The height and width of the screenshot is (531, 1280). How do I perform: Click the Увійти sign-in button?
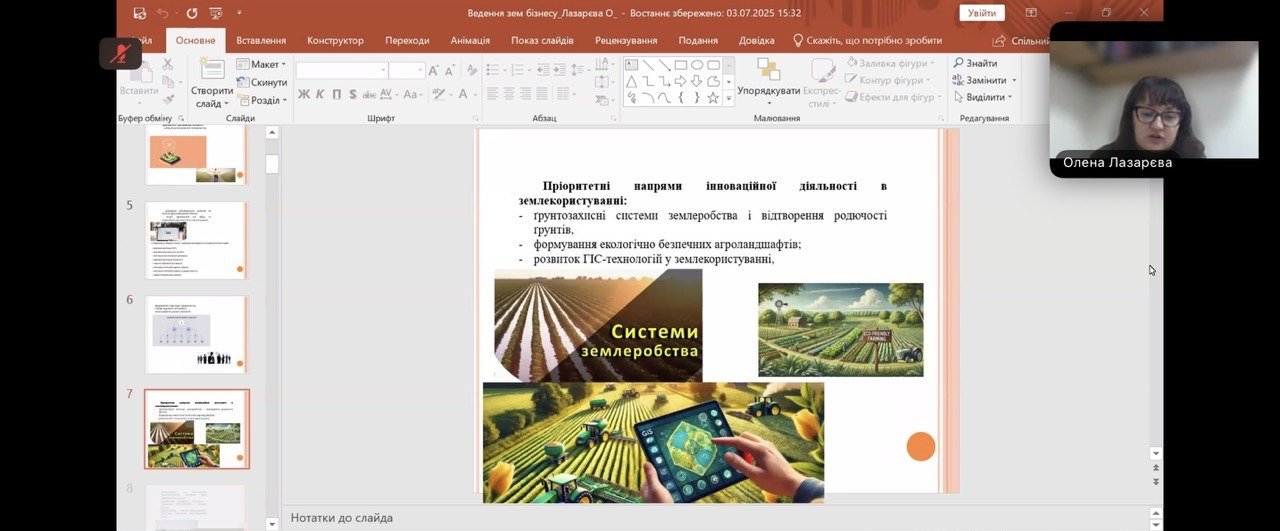980,13
